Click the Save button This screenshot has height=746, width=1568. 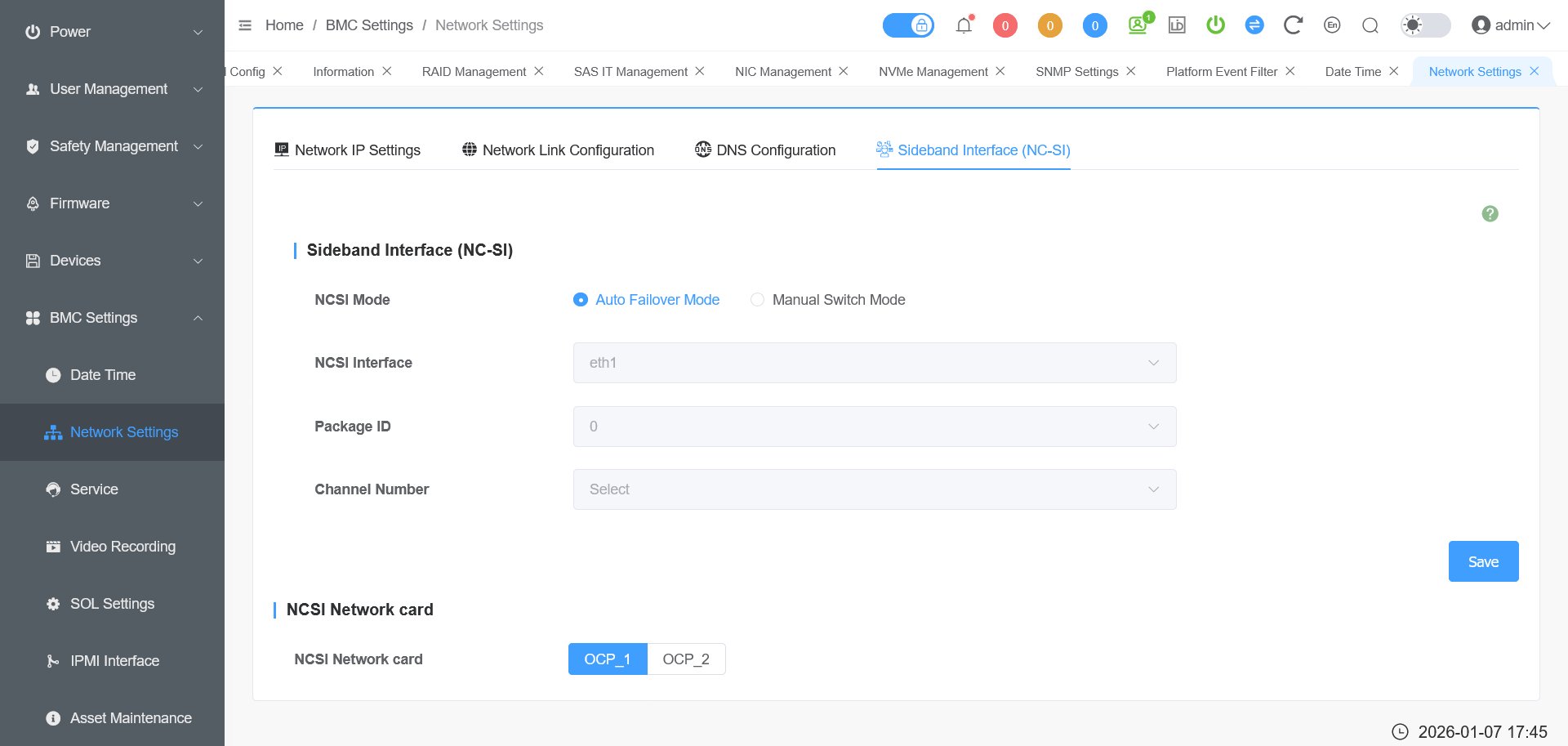click(1483, 561)
